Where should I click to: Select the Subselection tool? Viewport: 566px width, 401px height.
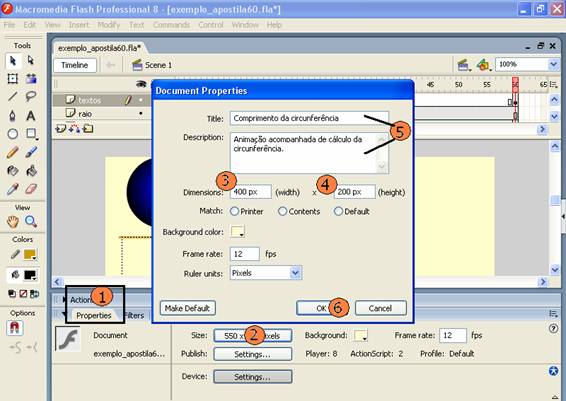pyautogui.click(x=31, y=61)
